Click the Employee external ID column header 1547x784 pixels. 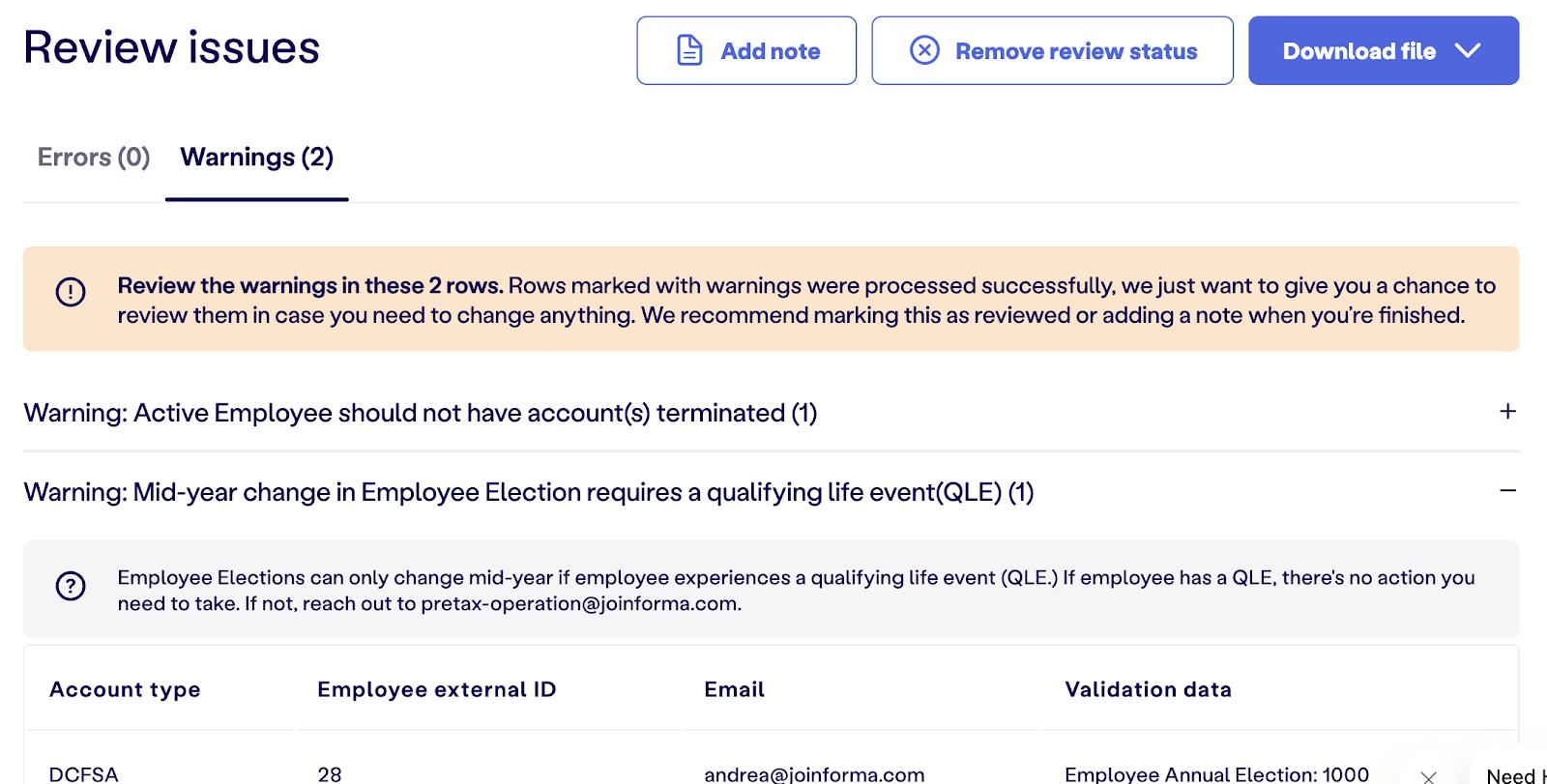[437, 689]
